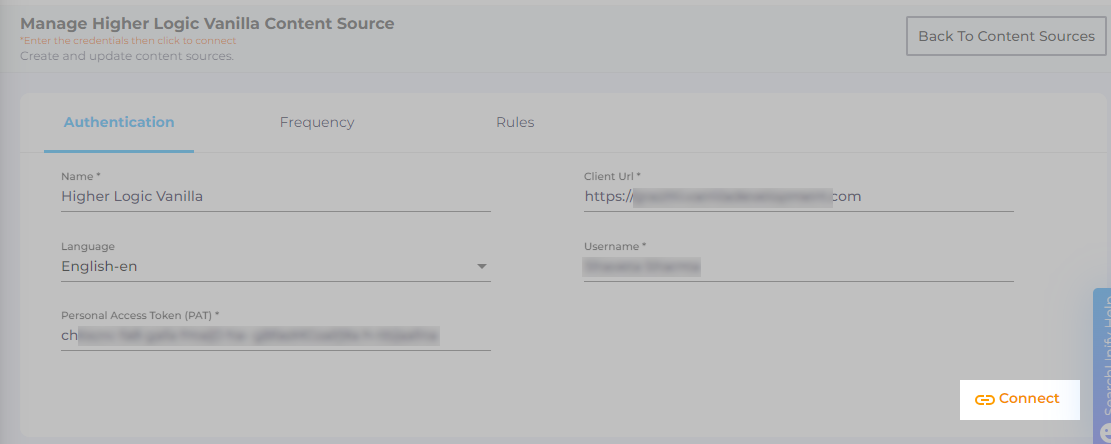Click the chain-link icon beside Connect
1111x444 pixels.
click(984, 399)
